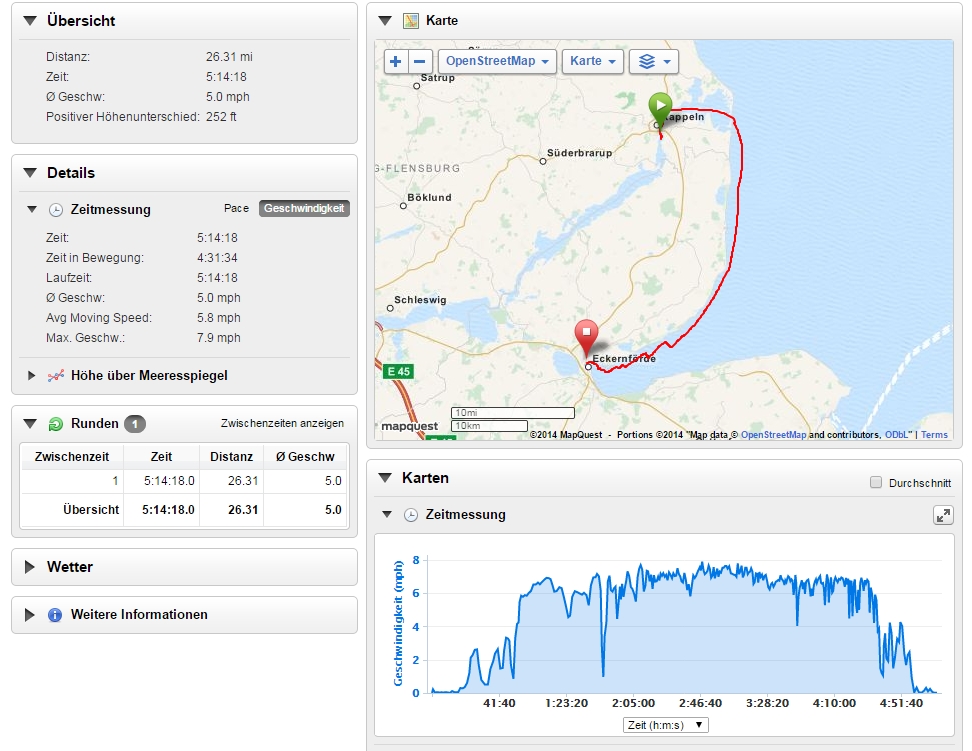
Task: Expand the Wetter panel
Action: pos(30,567)
